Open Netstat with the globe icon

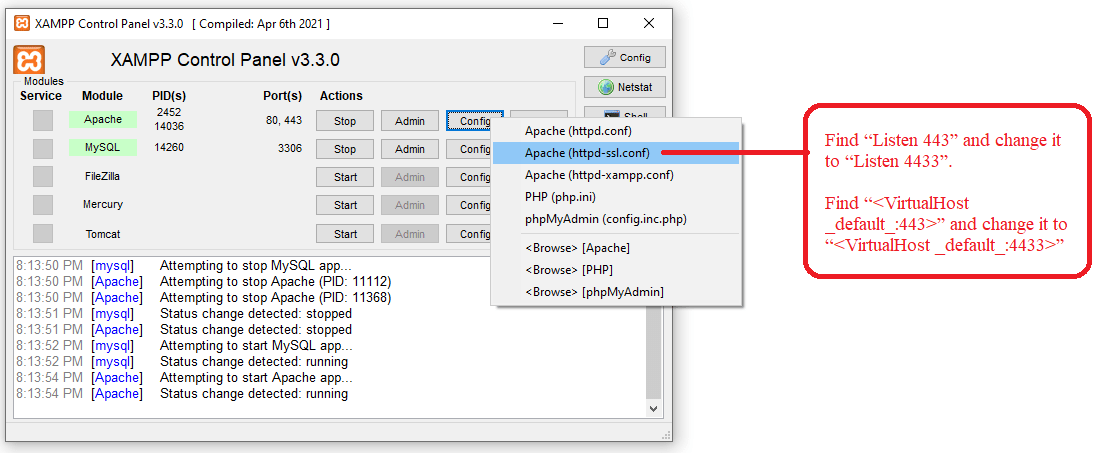coord(625,88)
